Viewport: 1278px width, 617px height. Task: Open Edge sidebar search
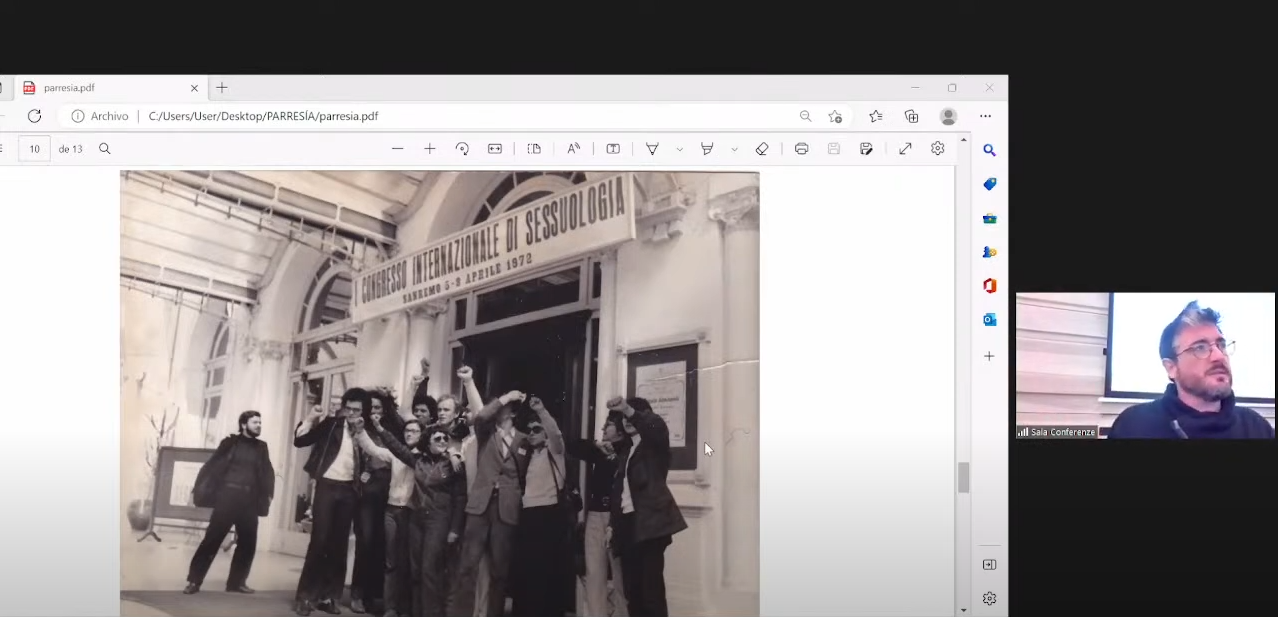[989, 150]
